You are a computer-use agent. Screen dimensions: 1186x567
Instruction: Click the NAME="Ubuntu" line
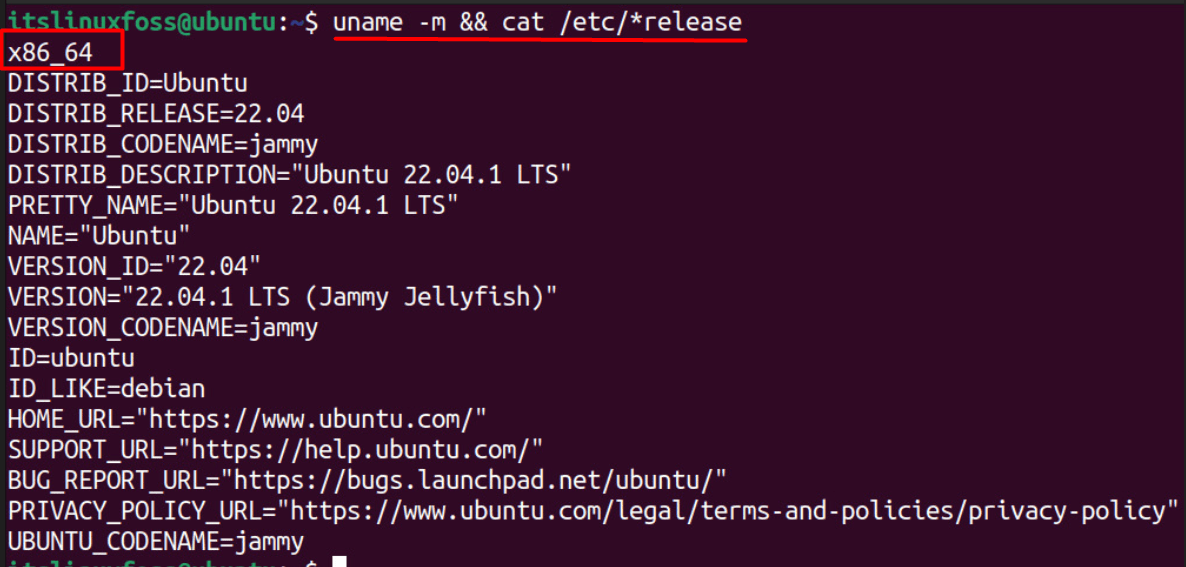pyautogui.click(x=99, y=236)
